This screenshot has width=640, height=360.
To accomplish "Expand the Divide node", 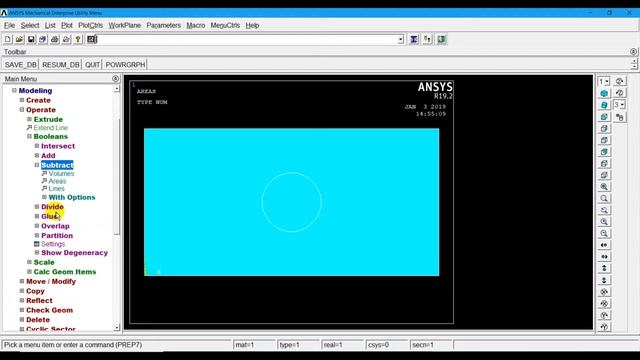I will 37,207.
